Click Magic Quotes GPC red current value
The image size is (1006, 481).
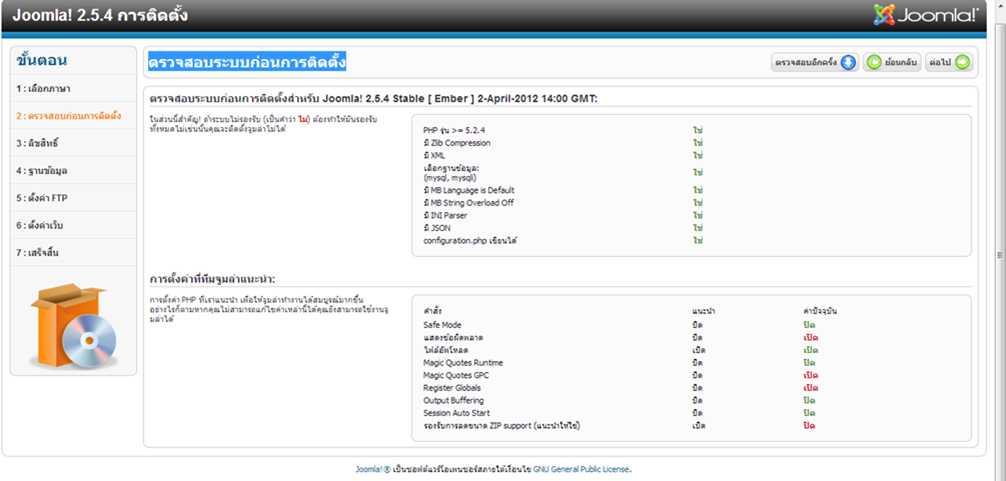click(811, 375)
